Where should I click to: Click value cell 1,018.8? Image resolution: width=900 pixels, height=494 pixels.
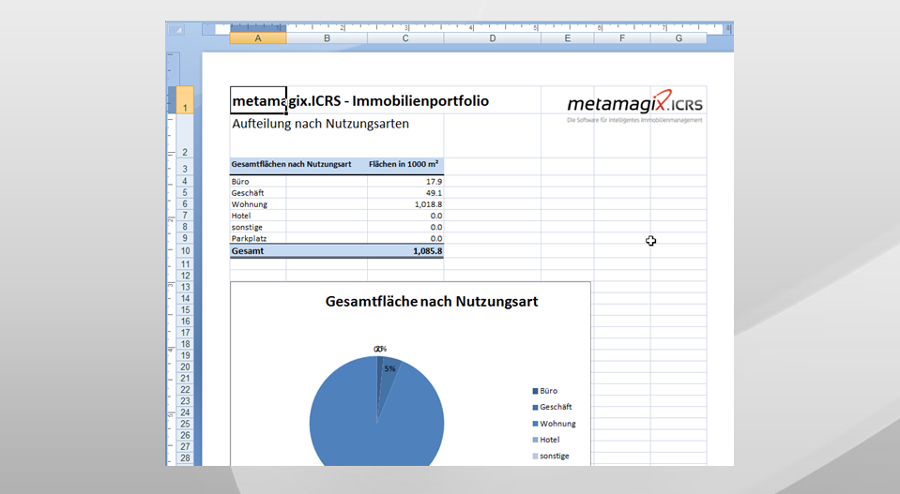(405, 204)
